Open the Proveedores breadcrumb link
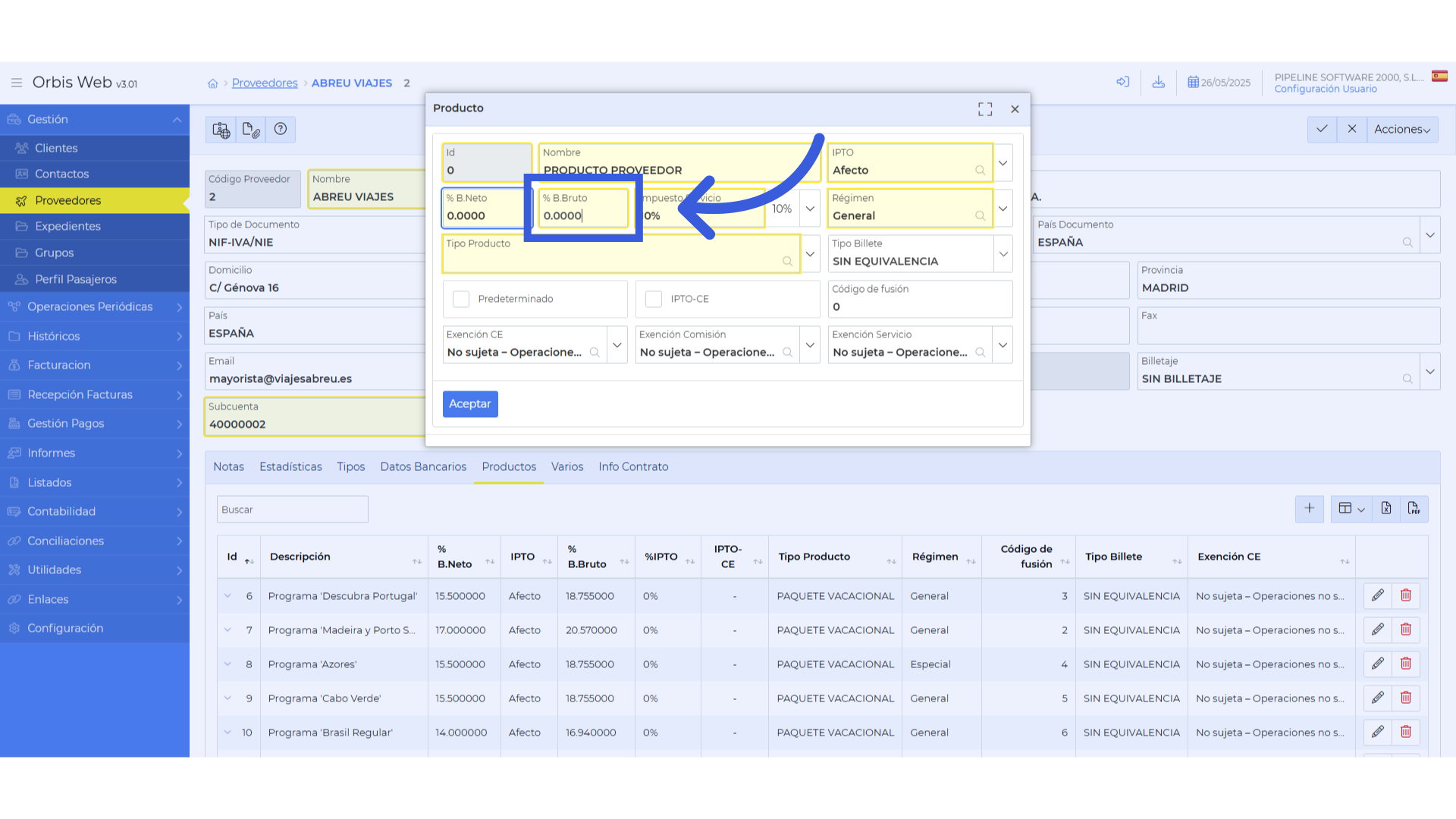1456x819 pixels. click(x=265, y=83)
